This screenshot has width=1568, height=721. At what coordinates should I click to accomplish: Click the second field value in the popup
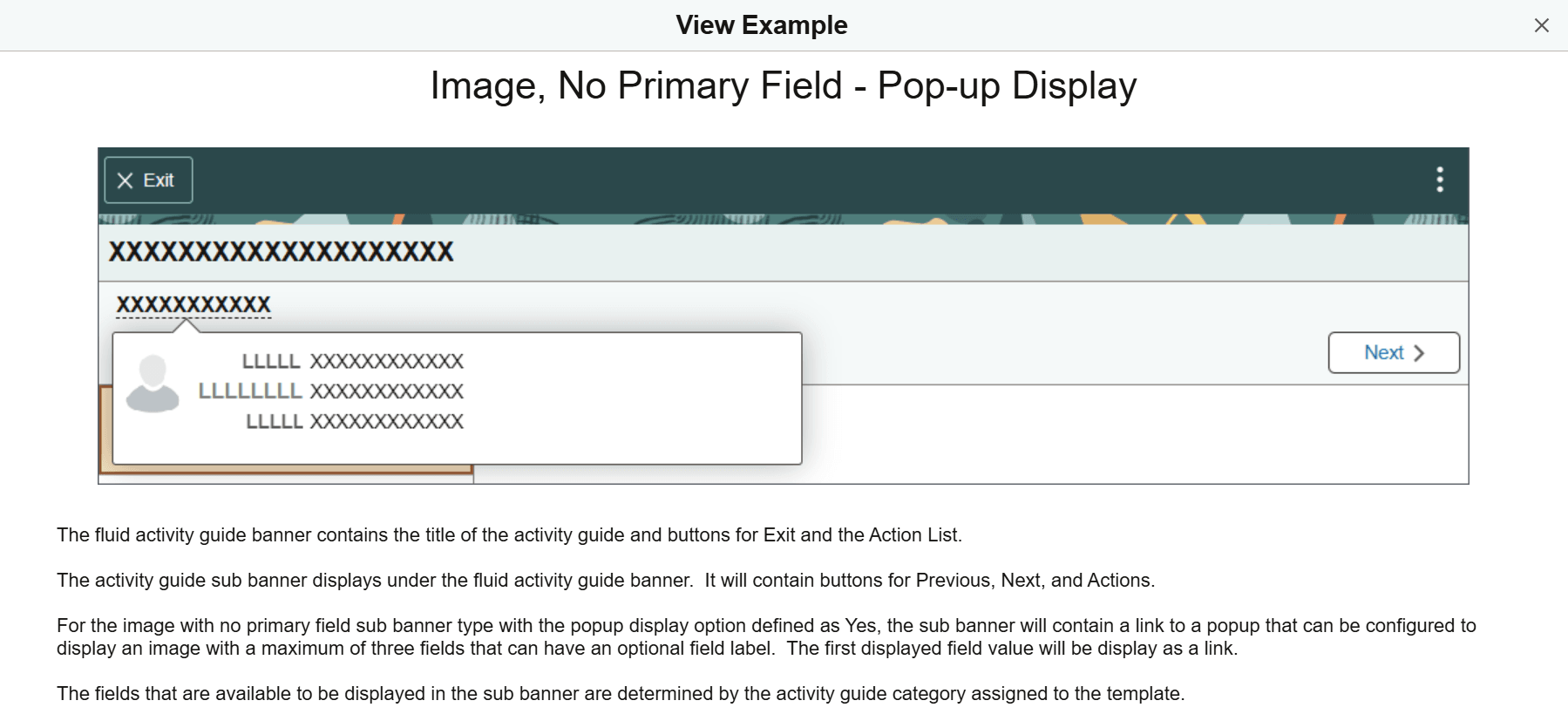387,391
